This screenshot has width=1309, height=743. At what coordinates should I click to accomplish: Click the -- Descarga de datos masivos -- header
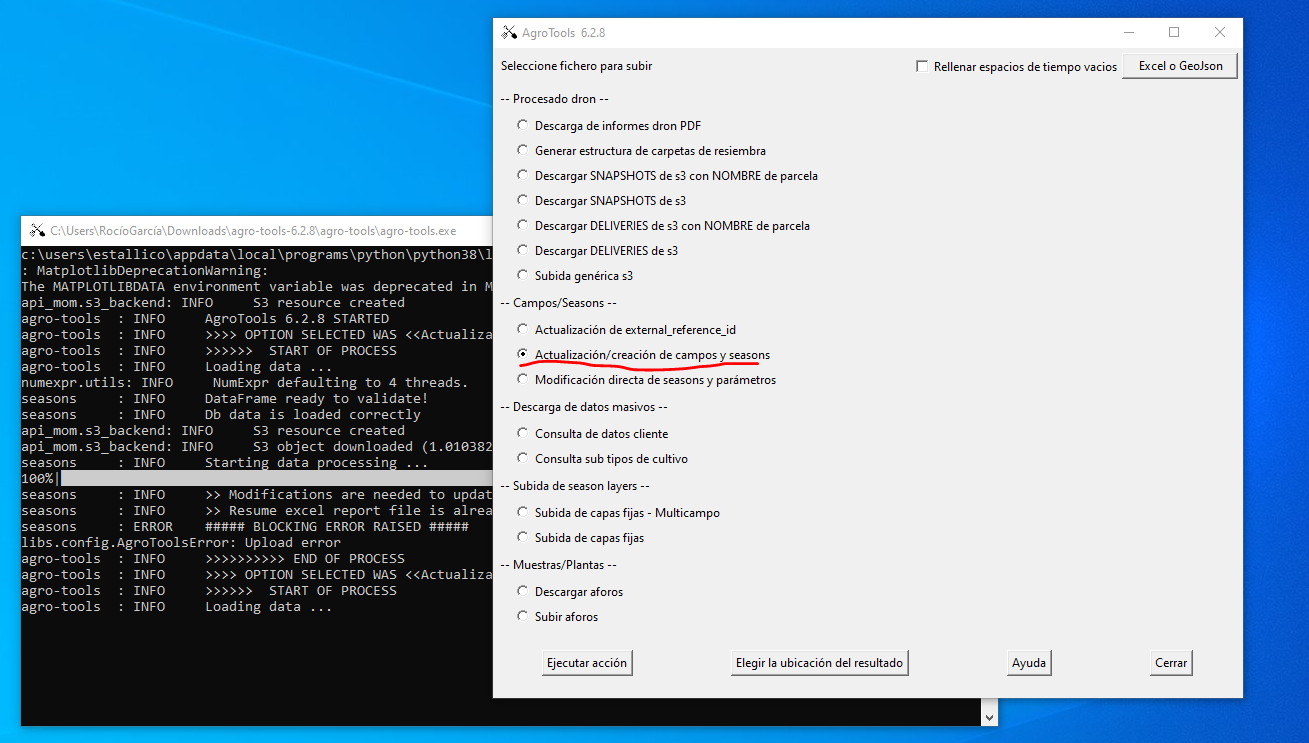584,407
